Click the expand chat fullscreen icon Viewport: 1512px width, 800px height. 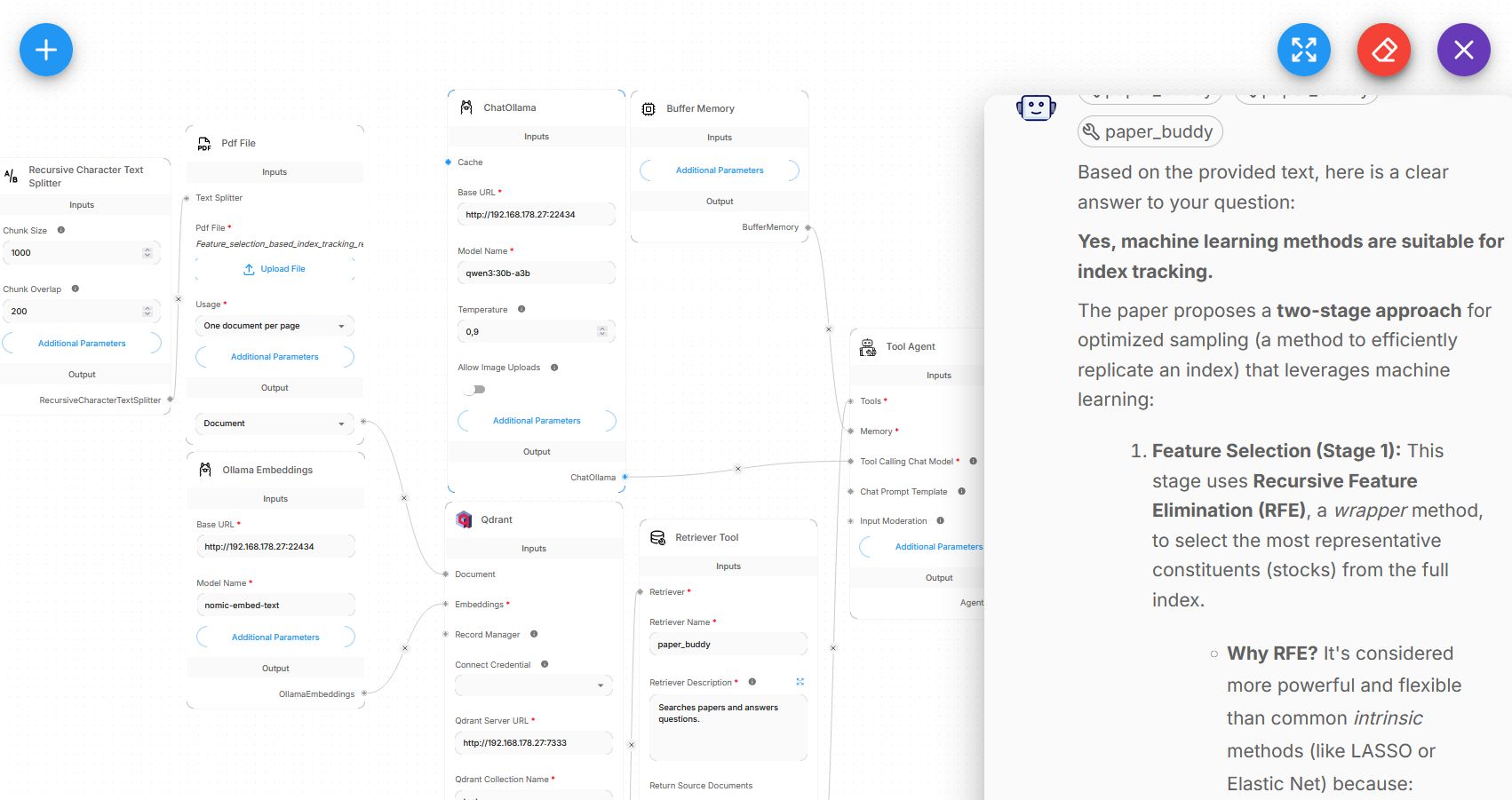(x=1303, y=50)
